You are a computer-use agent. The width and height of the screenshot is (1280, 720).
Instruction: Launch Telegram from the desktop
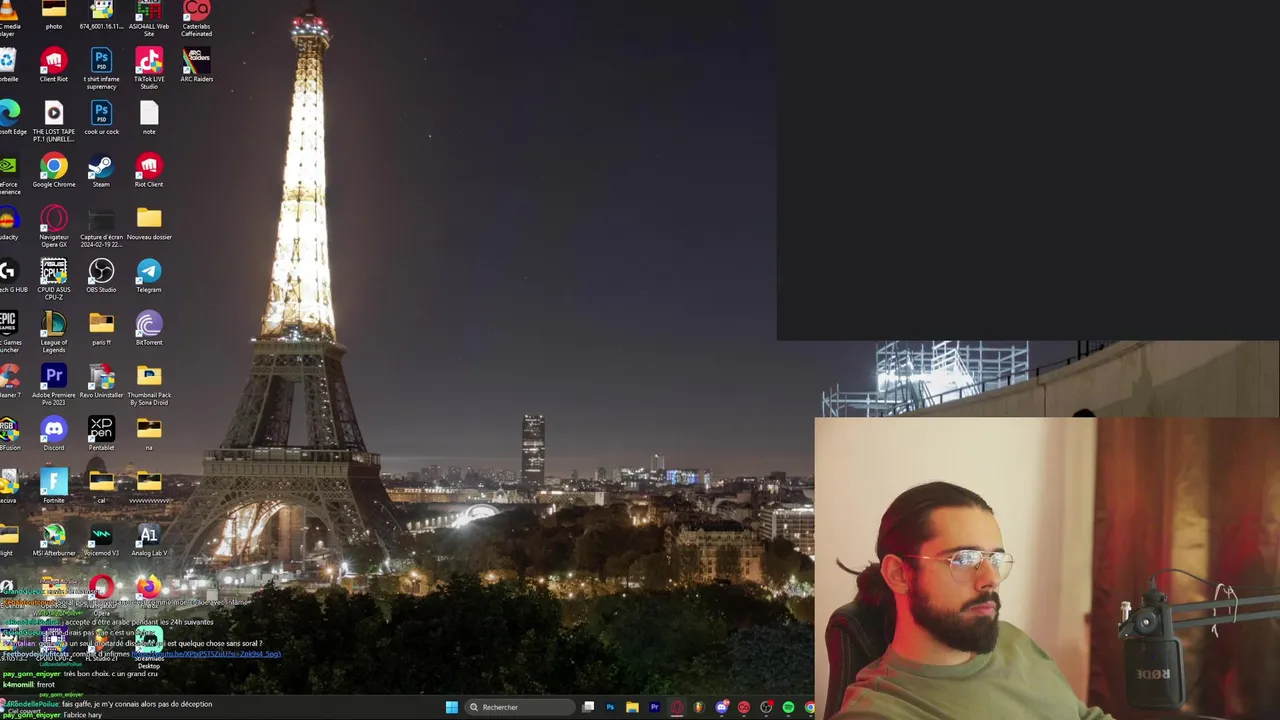click(149, 276)
